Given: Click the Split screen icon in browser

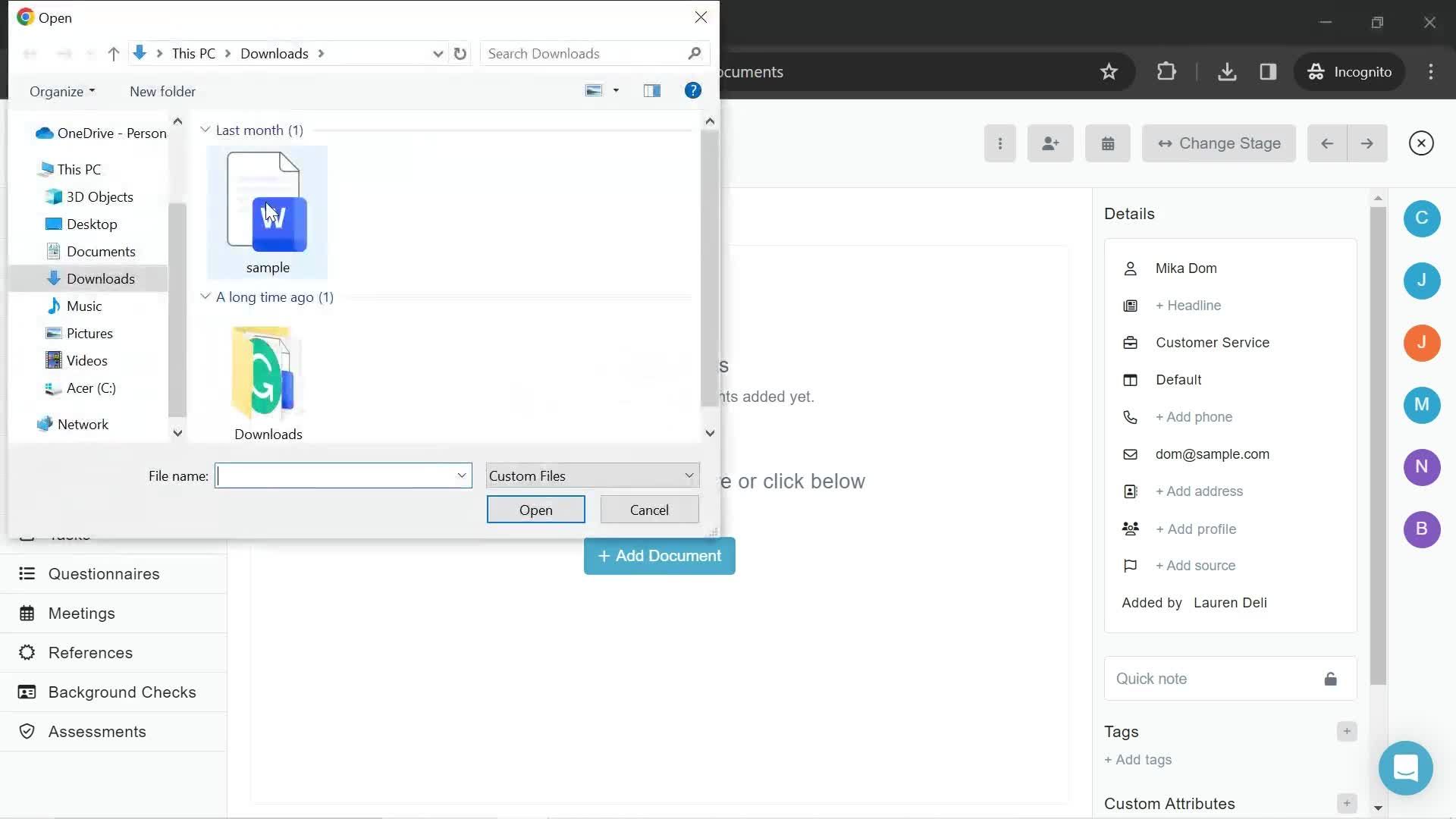Looking at the screenshot, I should [x=1268, y=71].
